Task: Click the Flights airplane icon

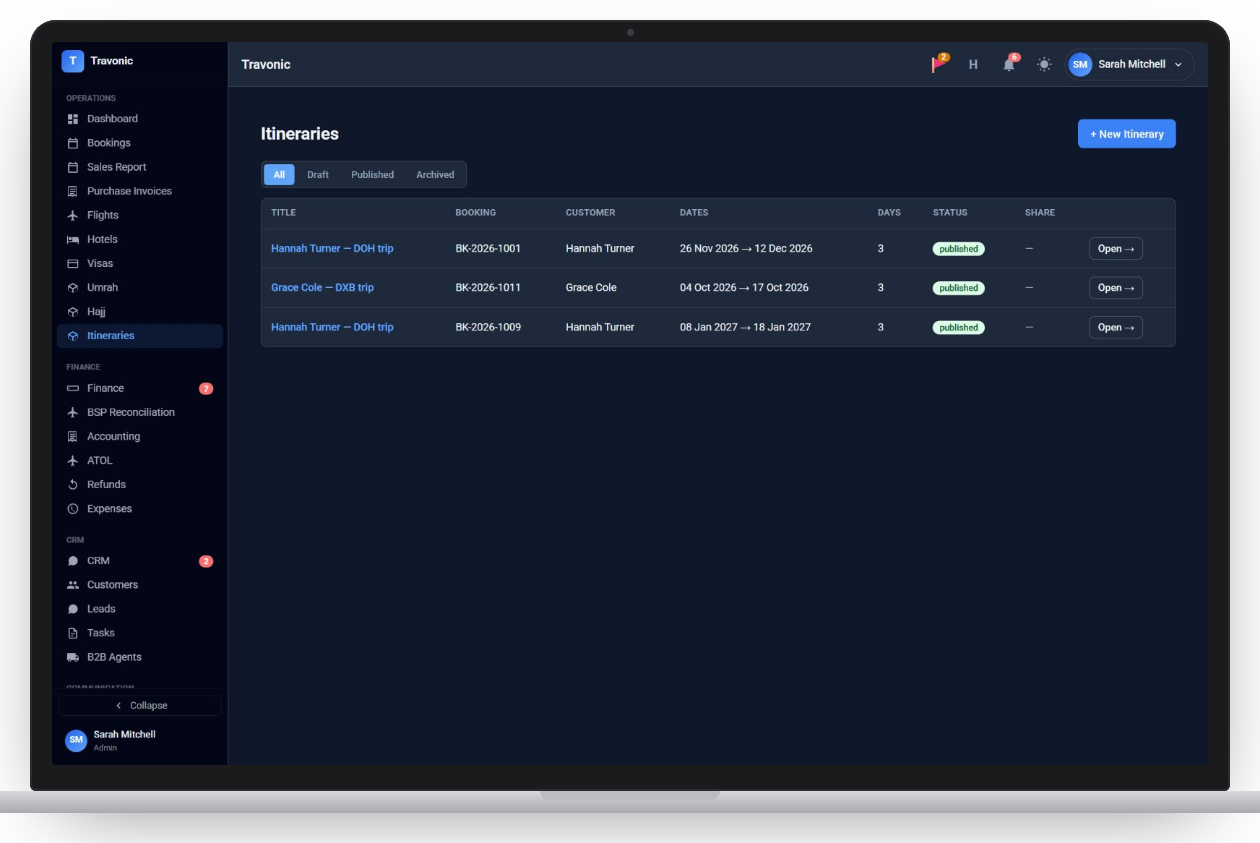Action: pos(73,215)
